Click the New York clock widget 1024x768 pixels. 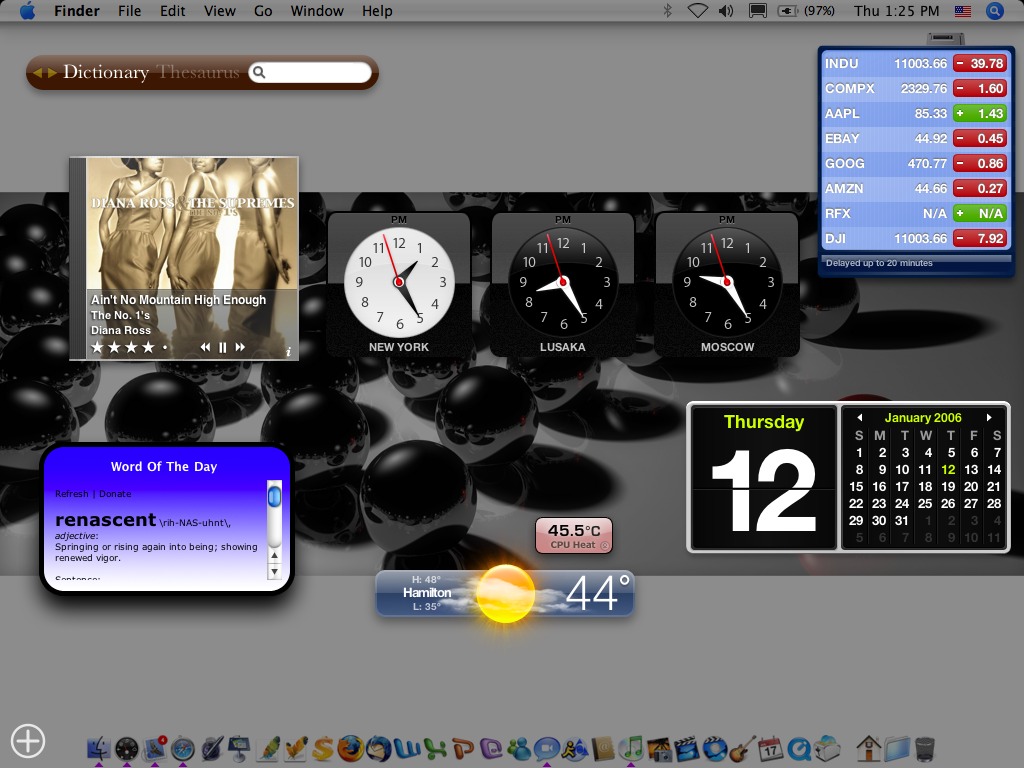click(x=399, y=284)
